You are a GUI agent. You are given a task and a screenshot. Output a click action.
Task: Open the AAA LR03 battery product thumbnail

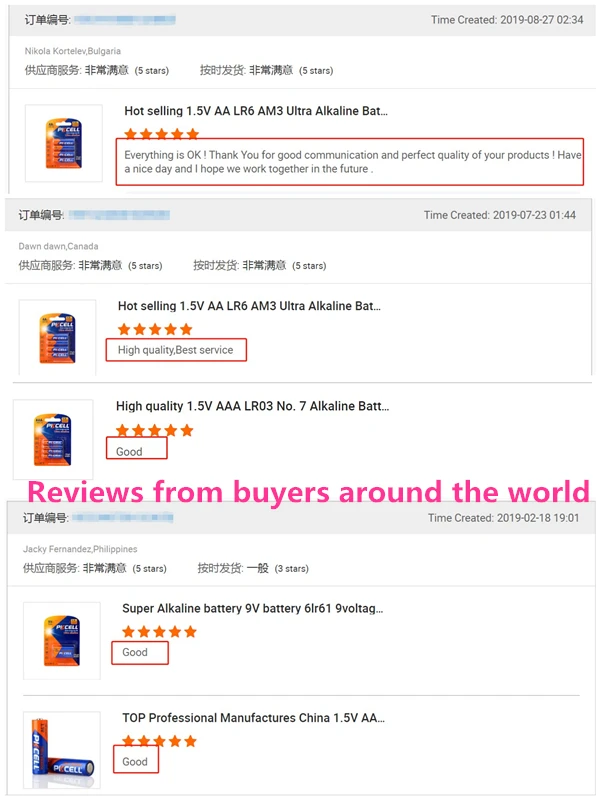click(53, 439)
